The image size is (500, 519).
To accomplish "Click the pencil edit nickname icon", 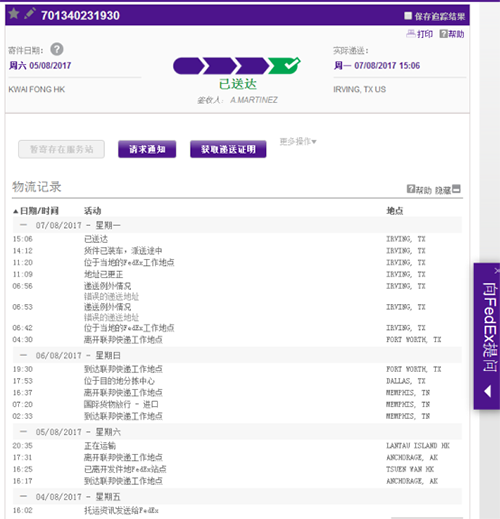I will (30, 13).
